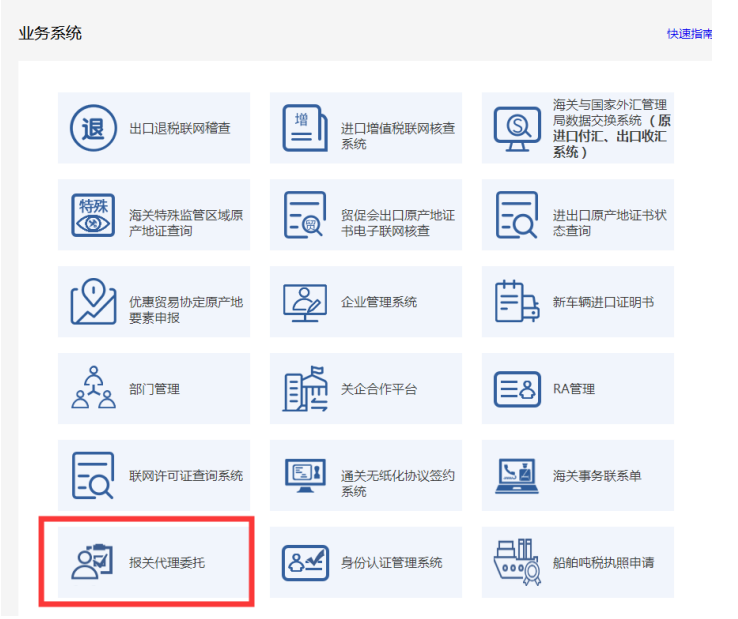Open 身份认证管理系统

(x=366, y=562)
